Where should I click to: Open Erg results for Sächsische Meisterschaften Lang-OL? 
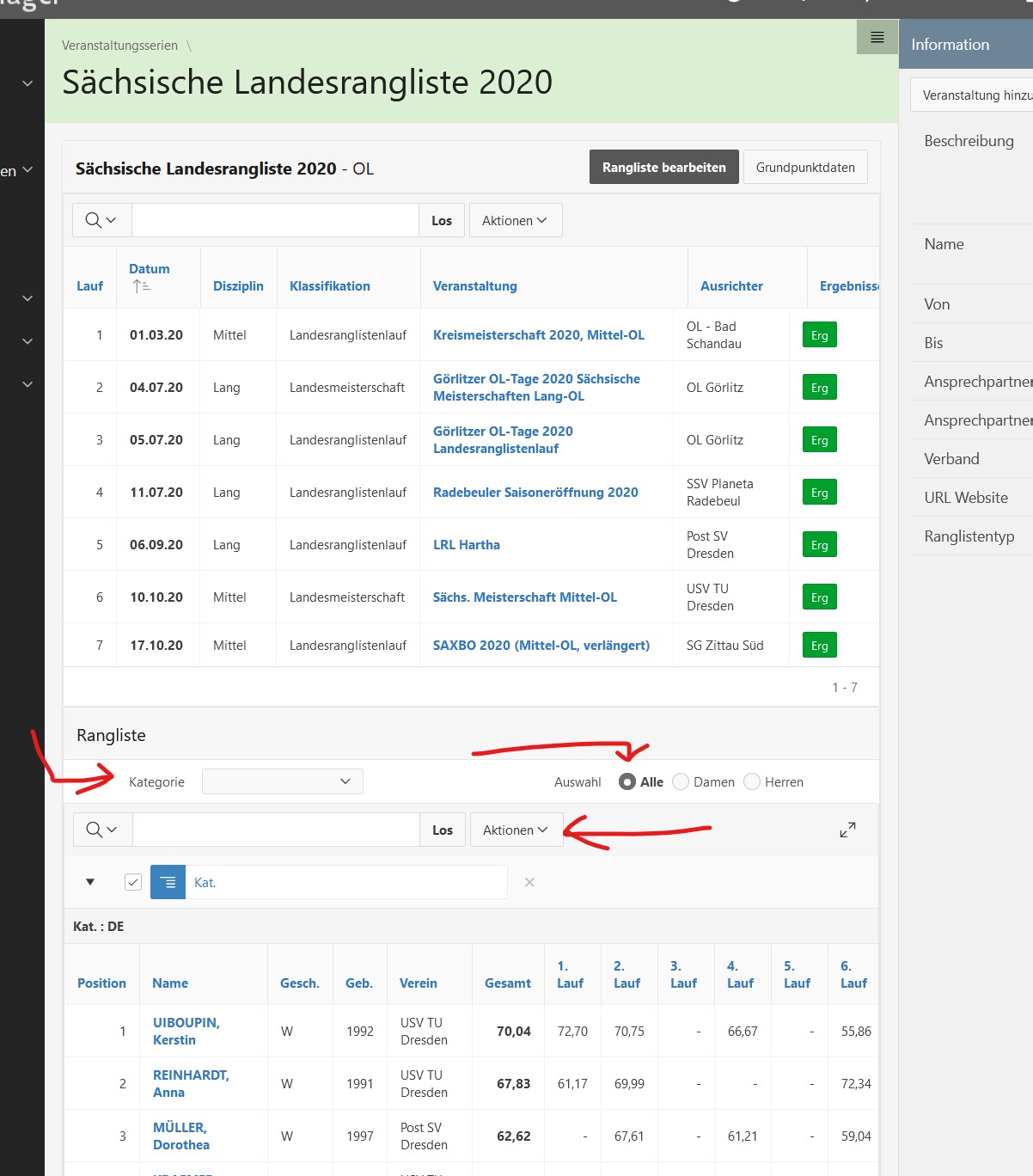tap(819, 388)
